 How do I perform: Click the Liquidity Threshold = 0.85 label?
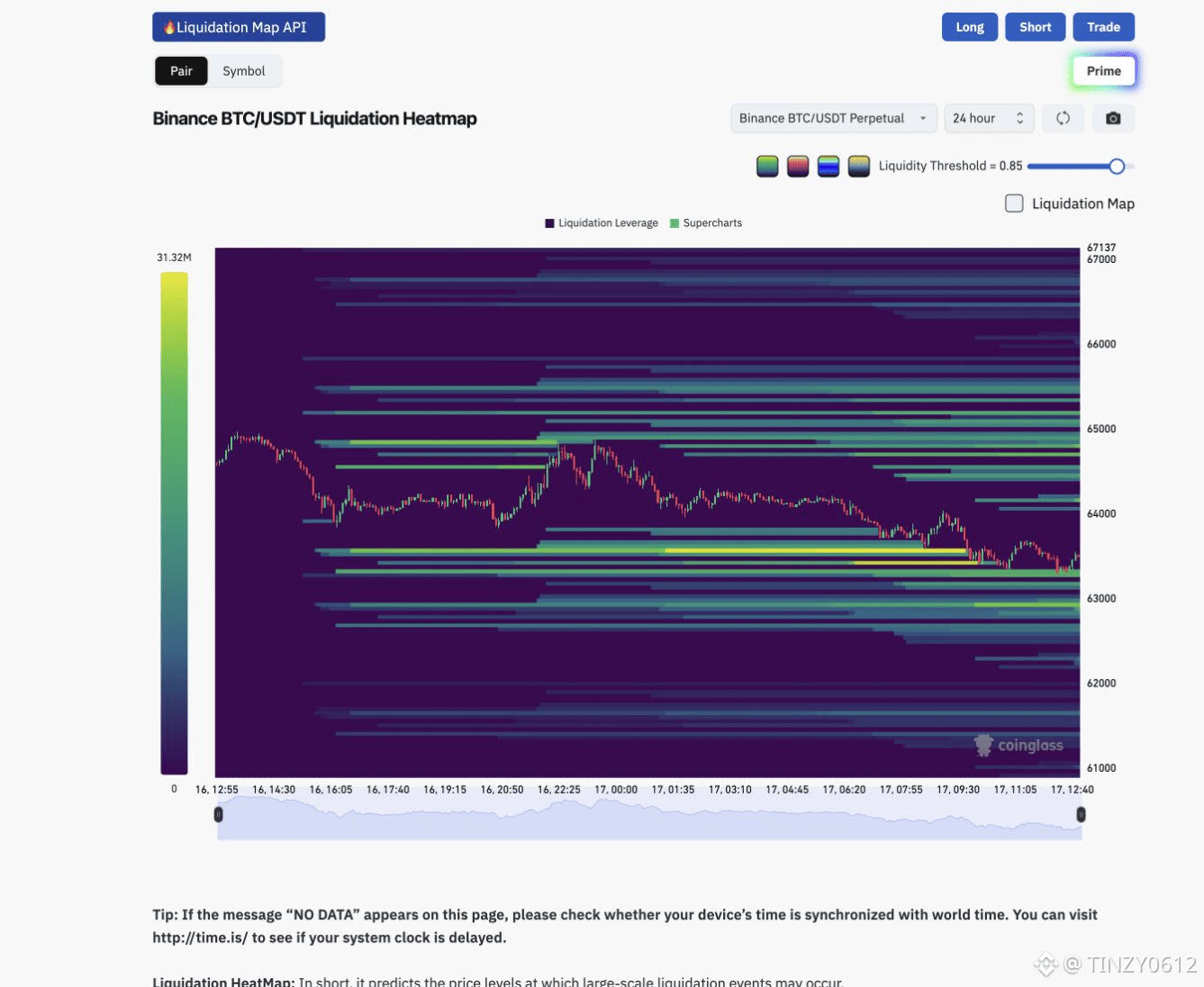(950, 166)
